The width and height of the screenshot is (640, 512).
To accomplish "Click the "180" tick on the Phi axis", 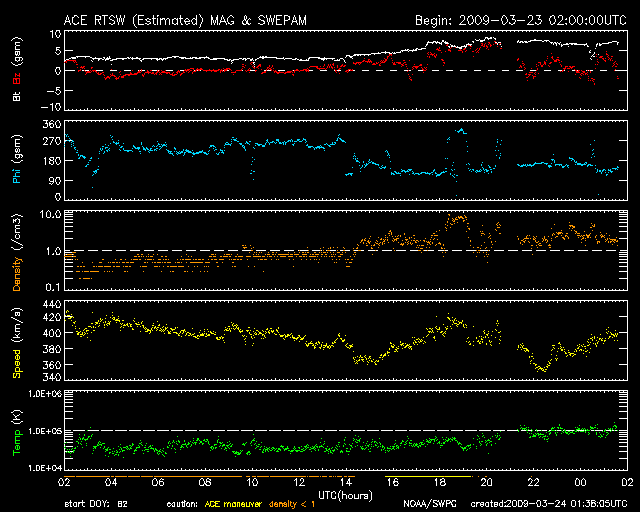I will [52, 161].
